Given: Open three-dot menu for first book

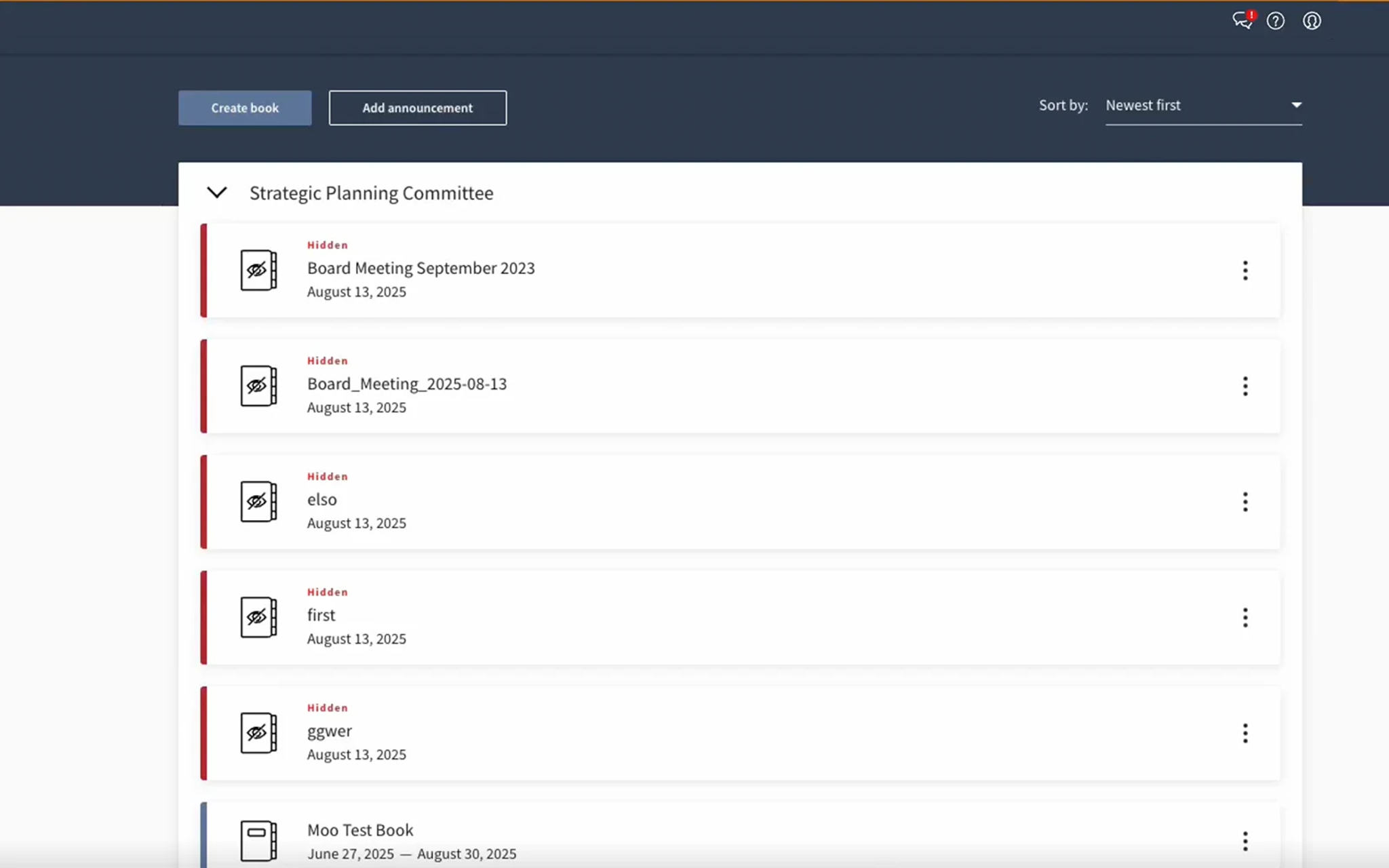Looking at the screenshot, I should click(x=1245, y=618).
